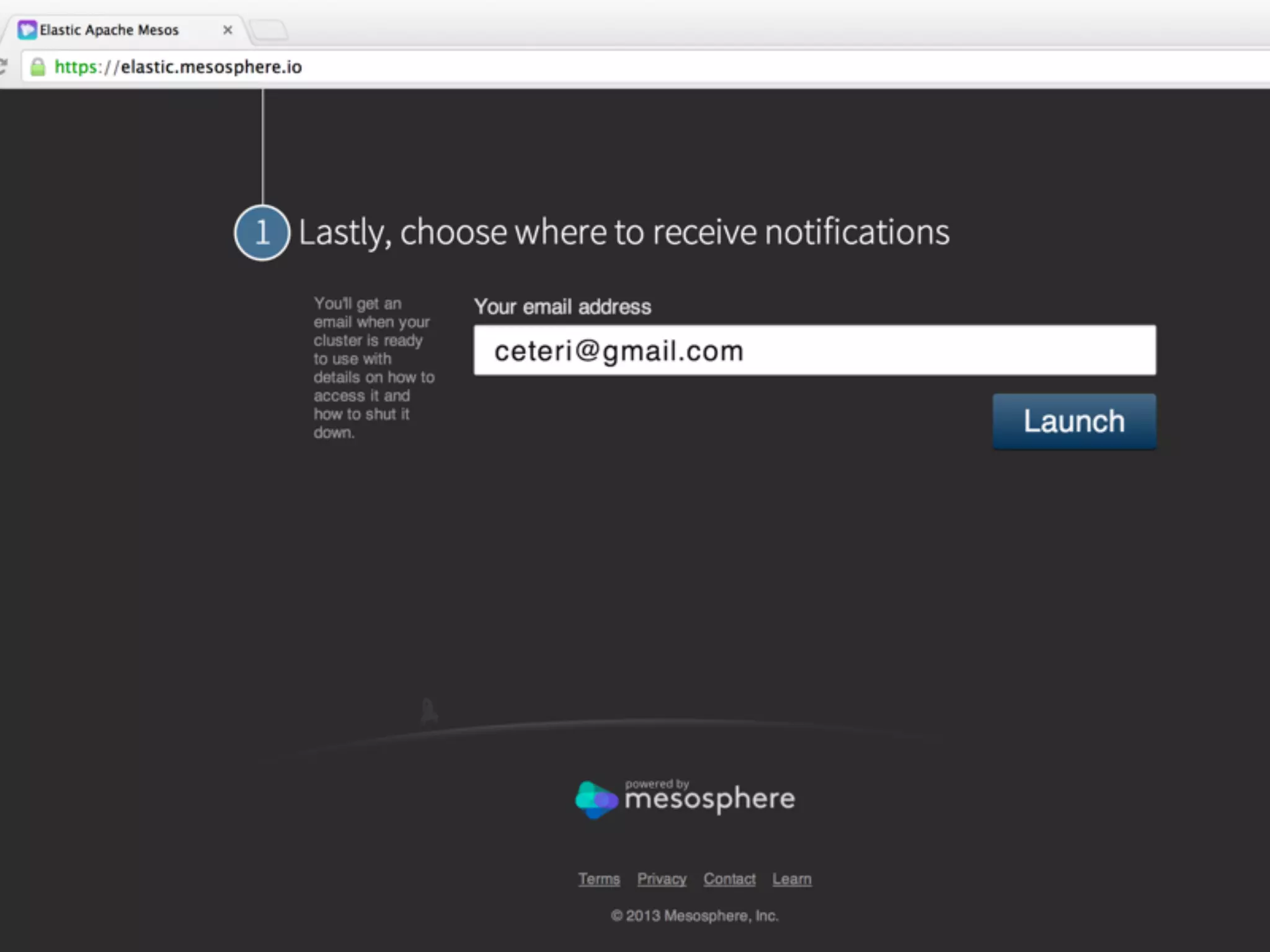
Task: Click the email address input field
Action: 814,351
